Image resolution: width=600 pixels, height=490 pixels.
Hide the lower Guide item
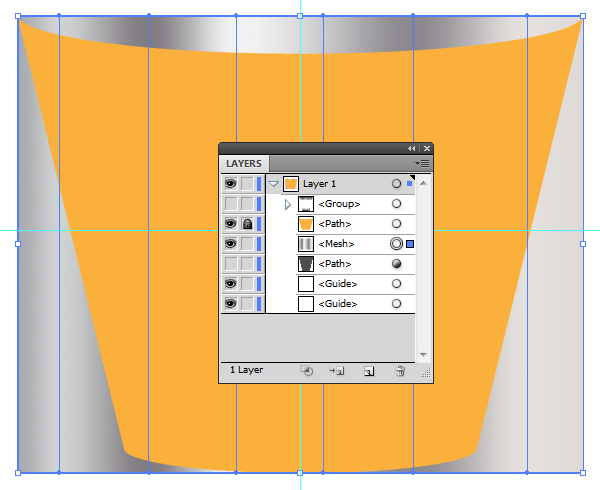coord(230,304)
